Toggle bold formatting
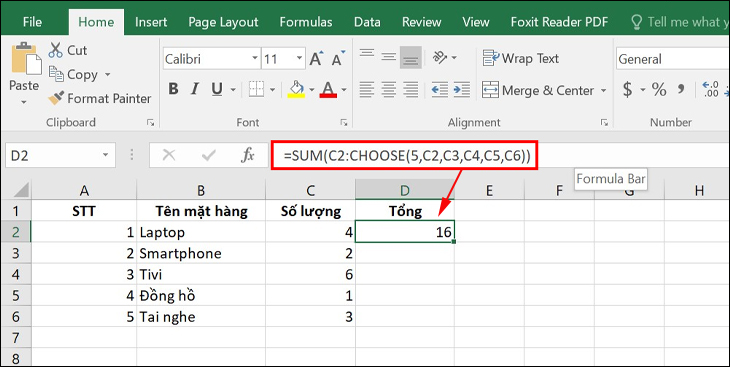This screenshot has height=367, width=730. 174,89
